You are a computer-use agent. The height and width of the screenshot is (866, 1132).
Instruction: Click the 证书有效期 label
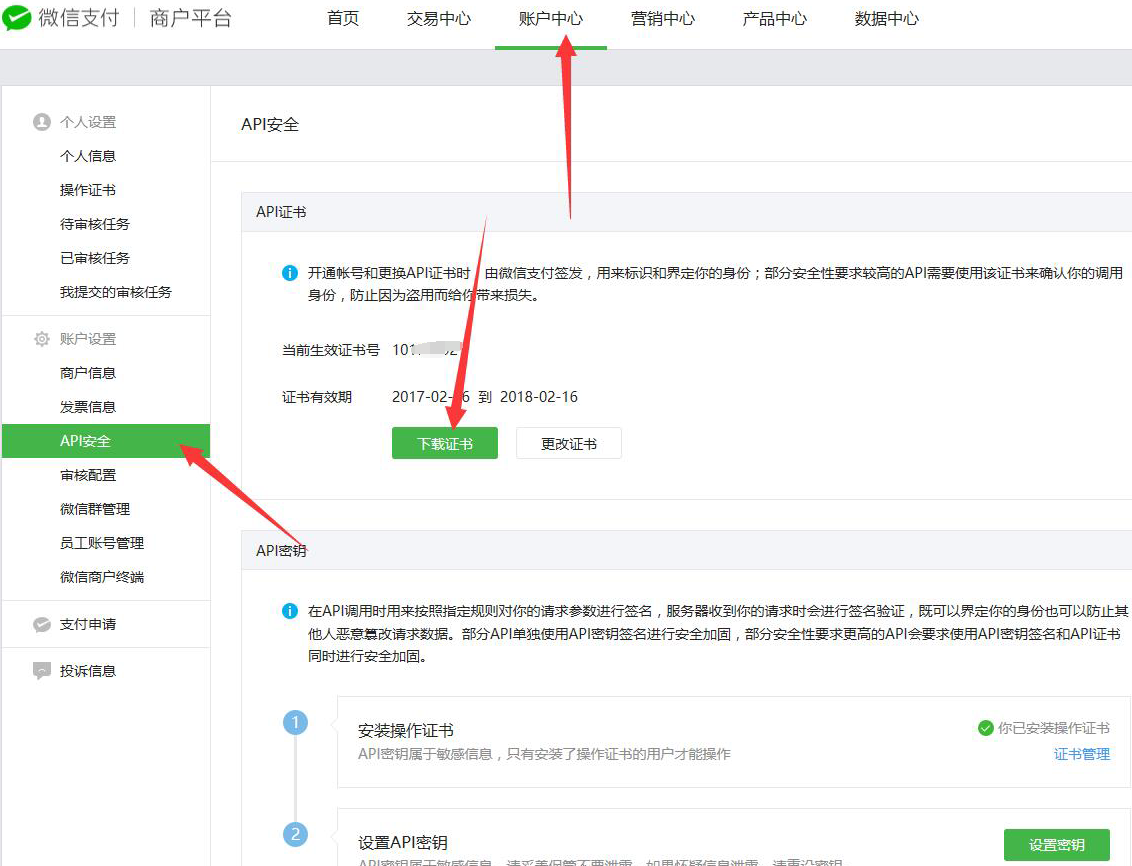click(317, 397)
